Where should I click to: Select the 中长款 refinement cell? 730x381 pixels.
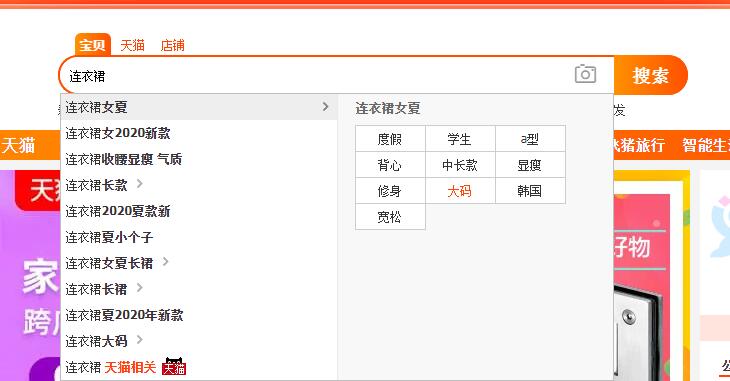(x=460, y=165)
